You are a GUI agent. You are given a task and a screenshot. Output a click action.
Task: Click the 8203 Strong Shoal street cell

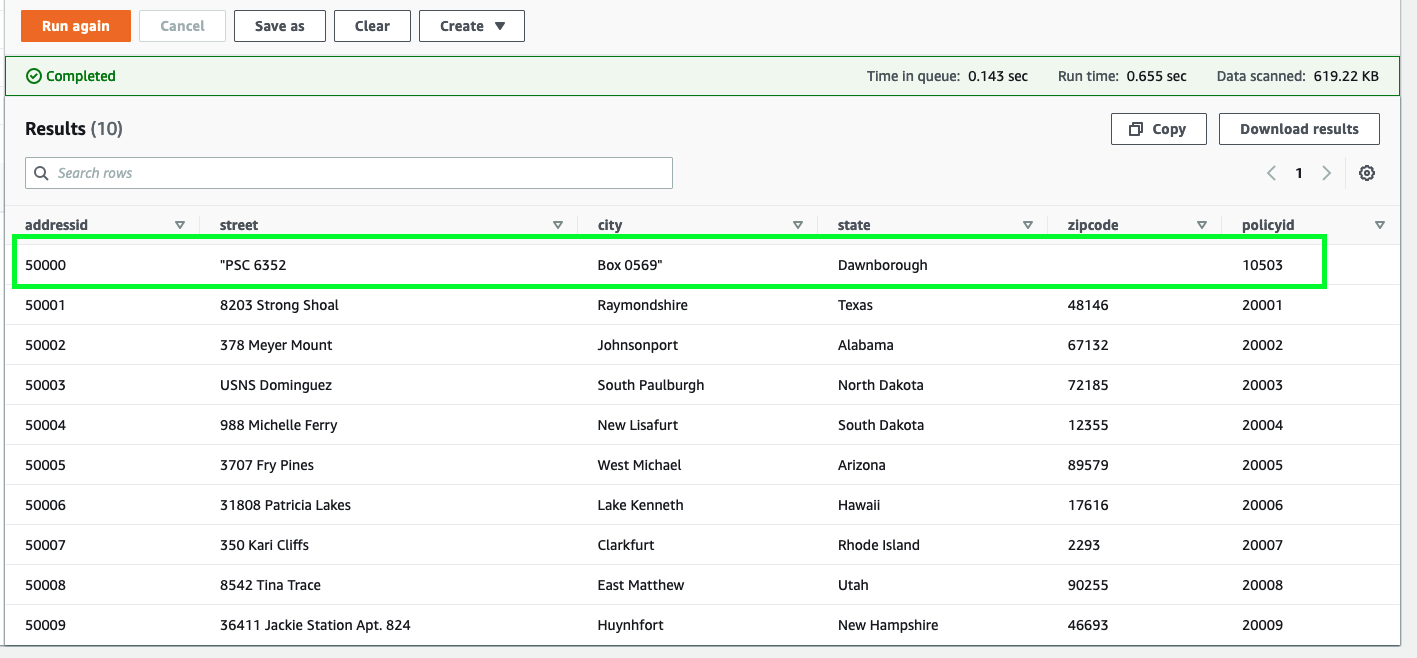pos(279,305)
